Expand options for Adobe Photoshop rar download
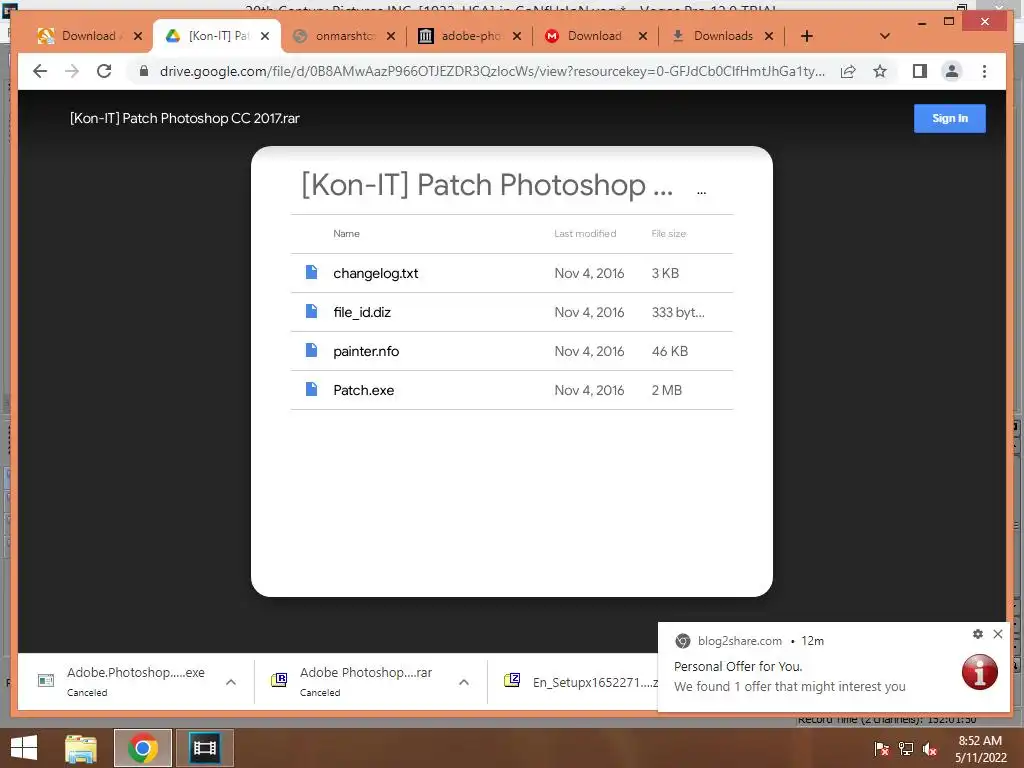 464,682
